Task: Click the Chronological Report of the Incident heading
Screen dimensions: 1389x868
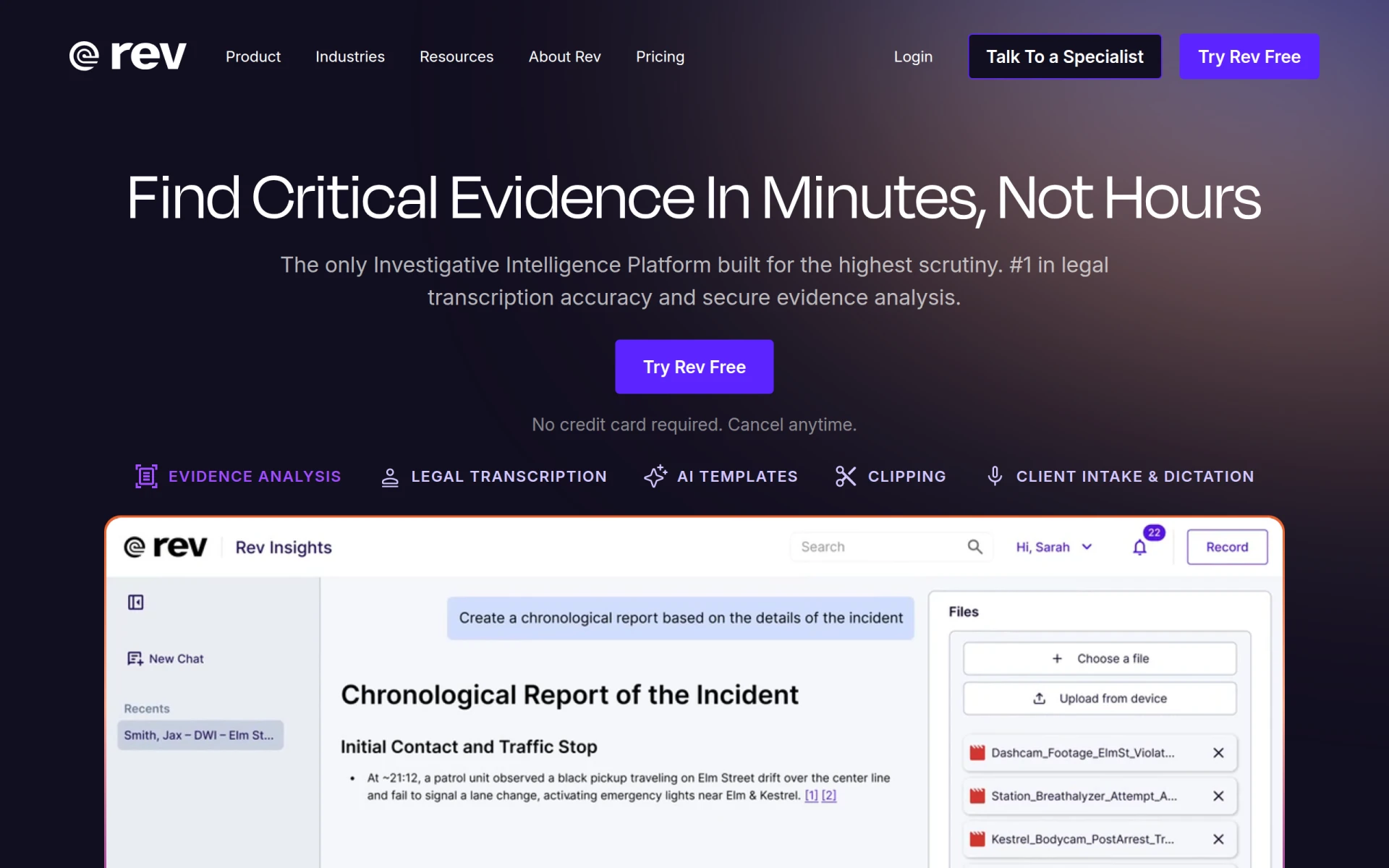Action: pyautogui.click(x=569, y=694)
